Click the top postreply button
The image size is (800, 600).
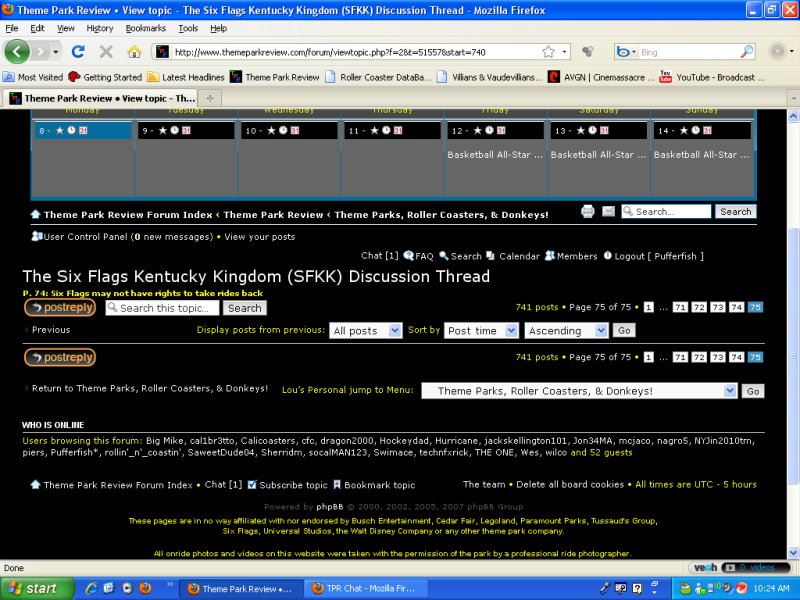(x=60, y=307)
